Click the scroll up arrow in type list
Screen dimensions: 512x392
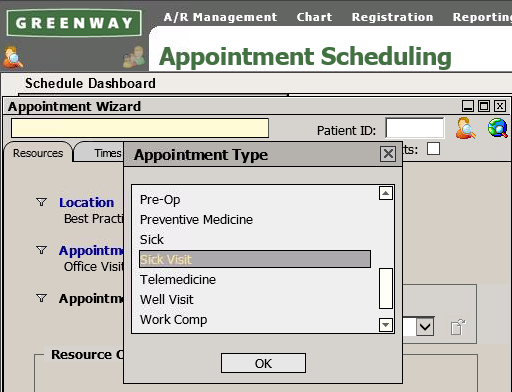[386, 193]
